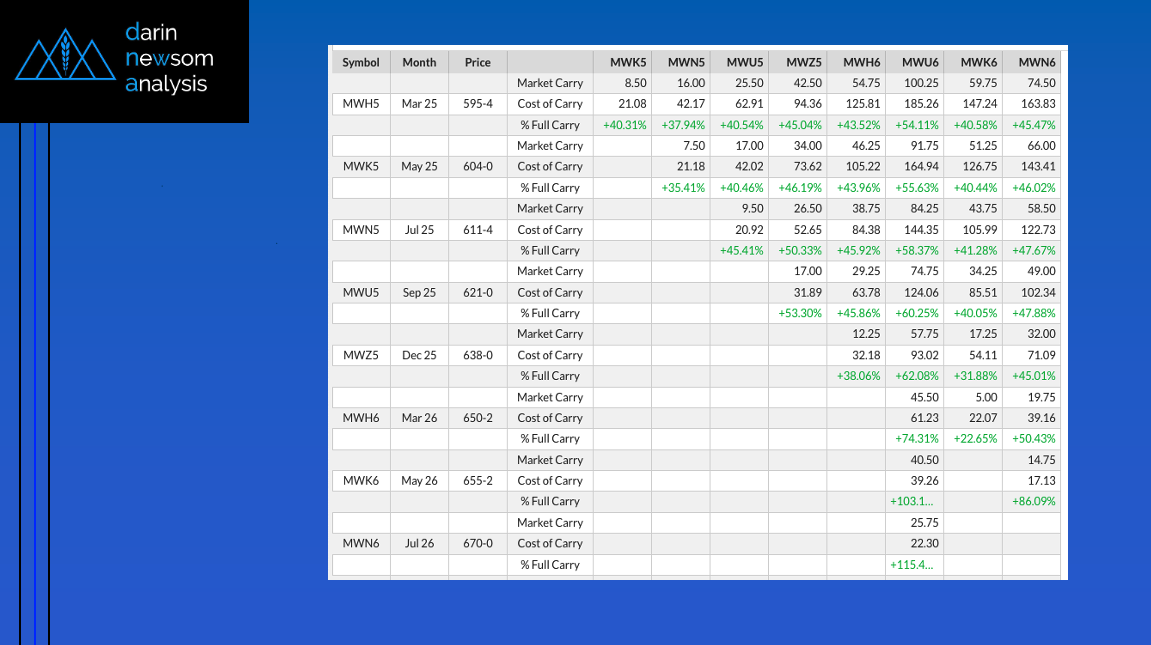Image resolution: width=1151 pixels, height=645 pixels.
Task: Click the Month column header
Action: [x=419, y=62]
